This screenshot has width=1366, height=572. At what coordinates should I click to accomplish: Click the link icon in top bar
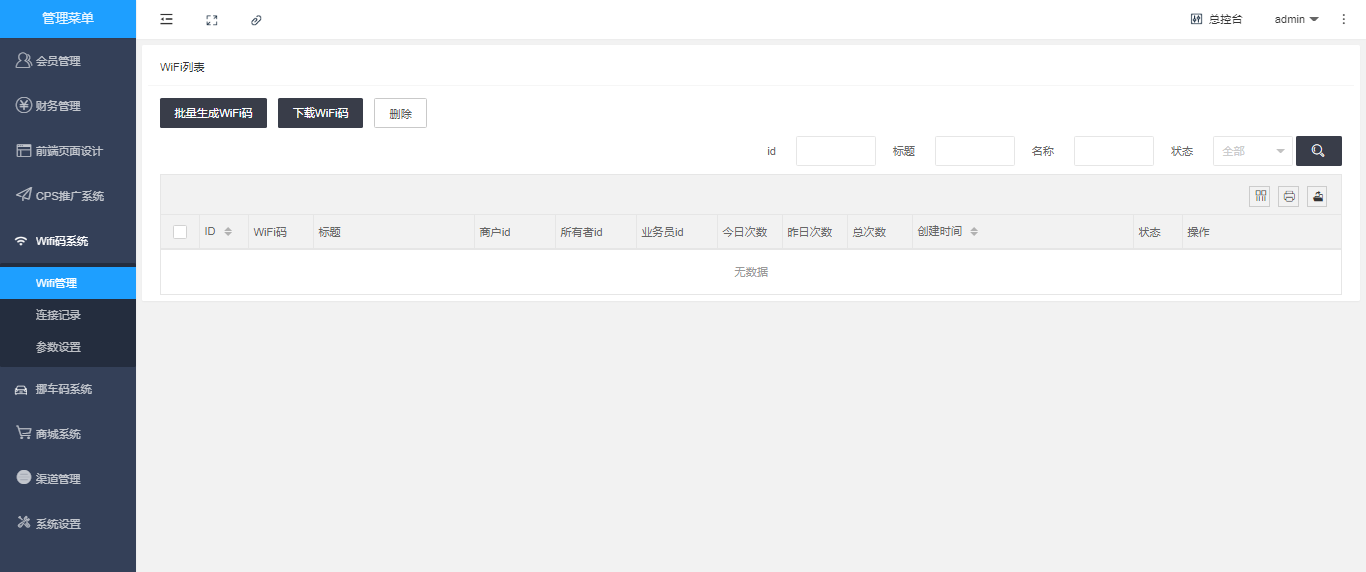(256, 19)
